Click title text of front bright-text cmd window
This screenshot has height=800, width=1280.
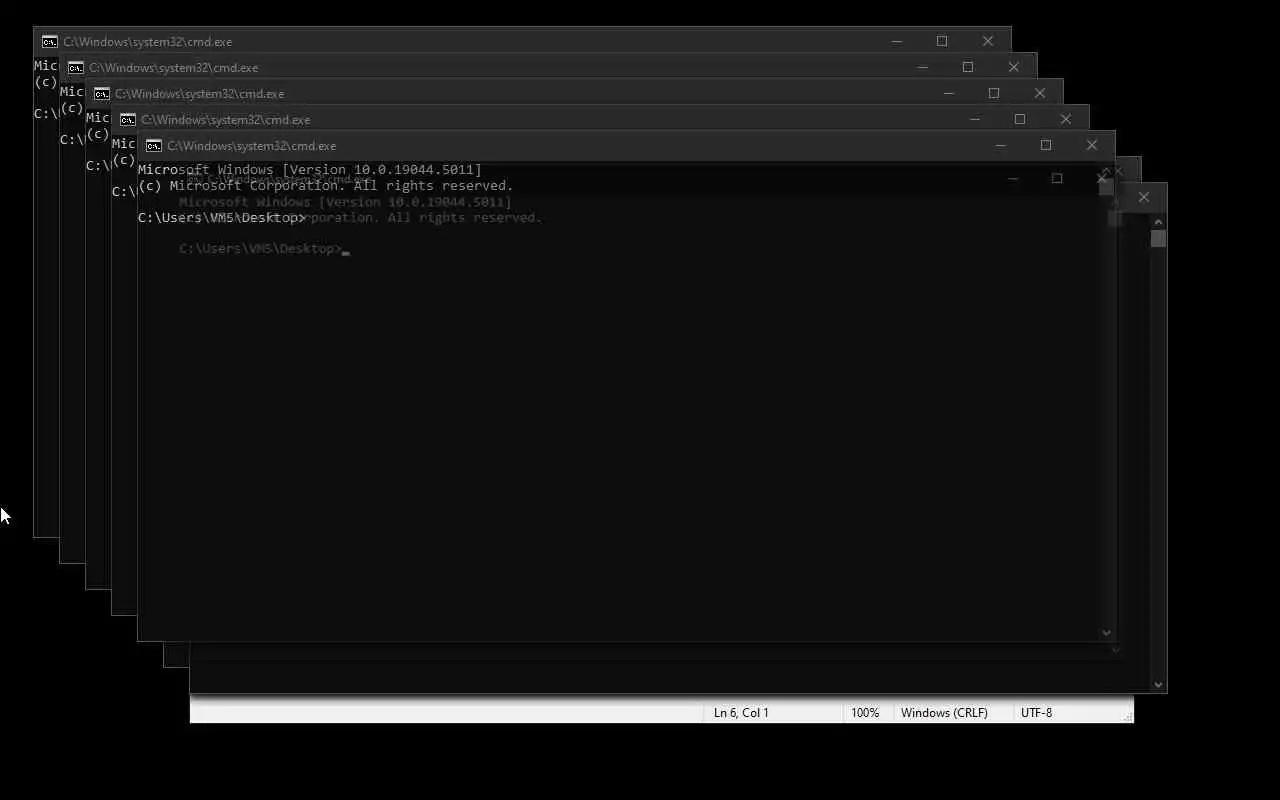click(x=252, y=146)
